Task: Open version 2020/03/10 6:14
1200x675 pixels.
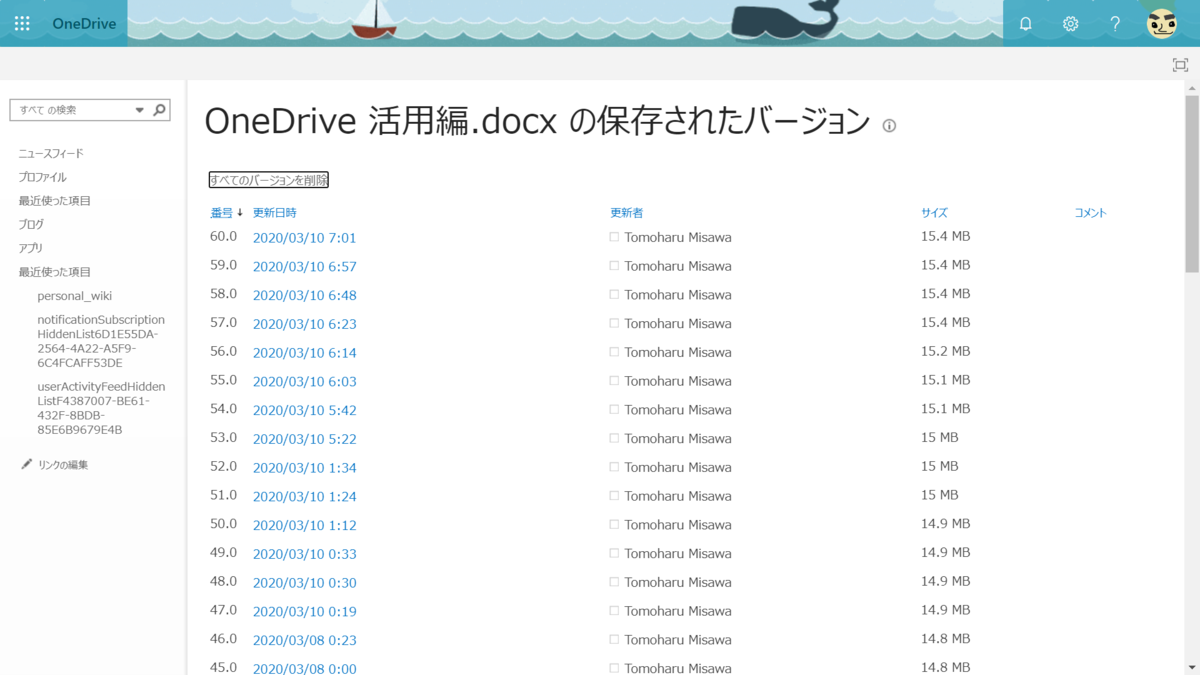Action: click(x=304, y=353)
